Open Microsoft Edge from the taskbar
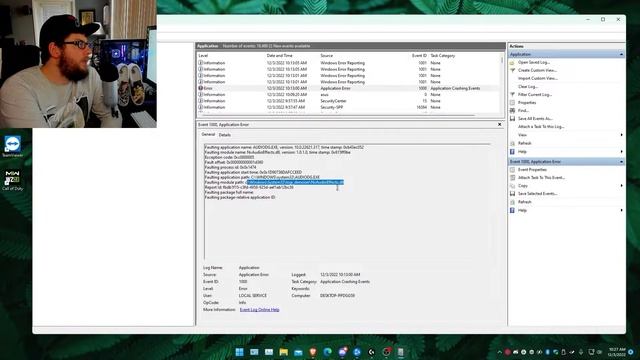This screenshot has width=640, height=360. pos(328,352)
